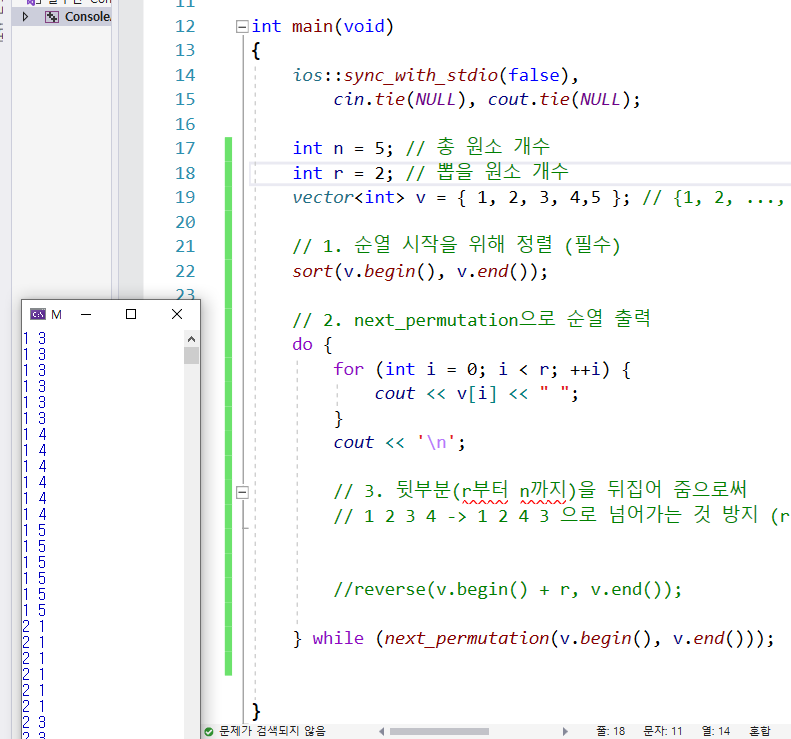
Task: Click the for loop header line
Action: tap(482, 369)
